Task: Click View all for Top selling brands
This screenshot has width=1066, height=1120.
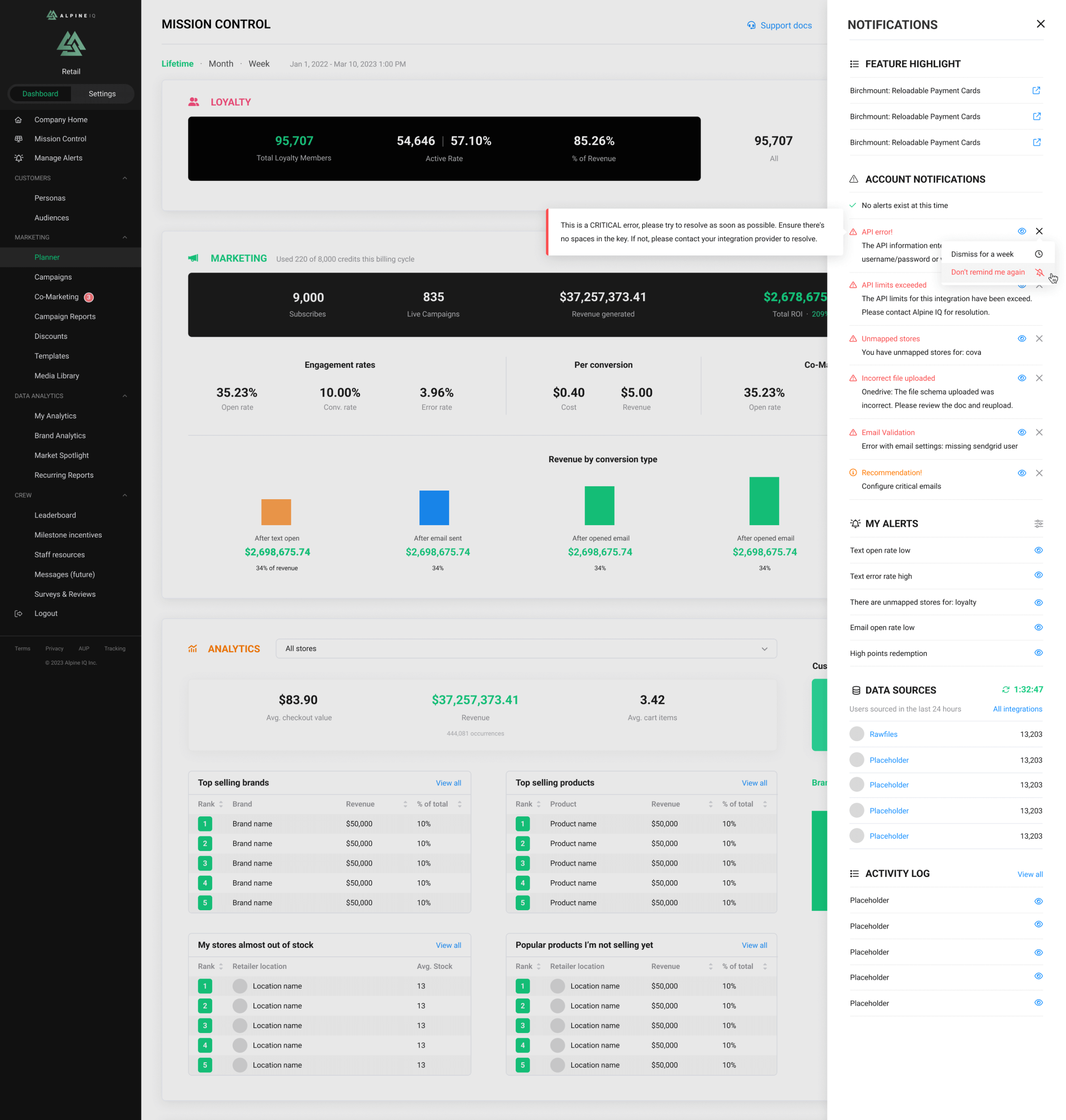Action: [x=448, y=783]
